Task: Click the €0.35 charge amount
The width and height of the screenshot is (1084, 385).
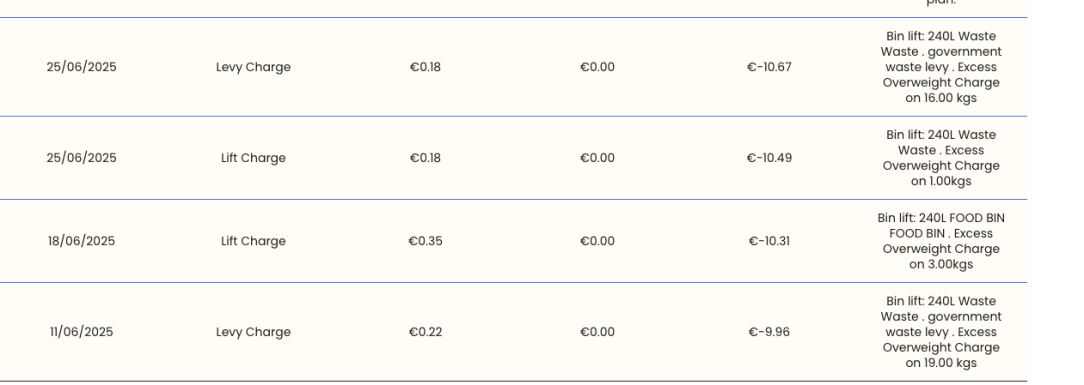Action: [425, 241]
